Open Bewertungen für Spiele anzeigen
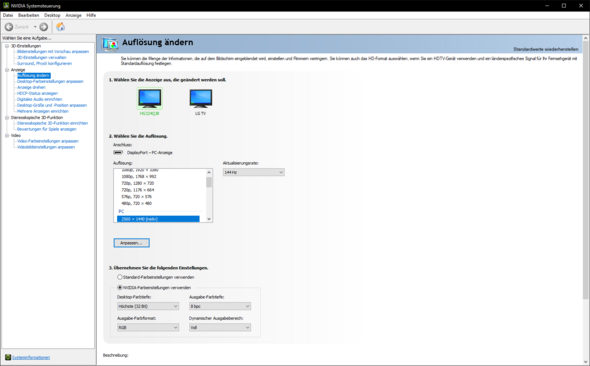 [x=47, y=129]
